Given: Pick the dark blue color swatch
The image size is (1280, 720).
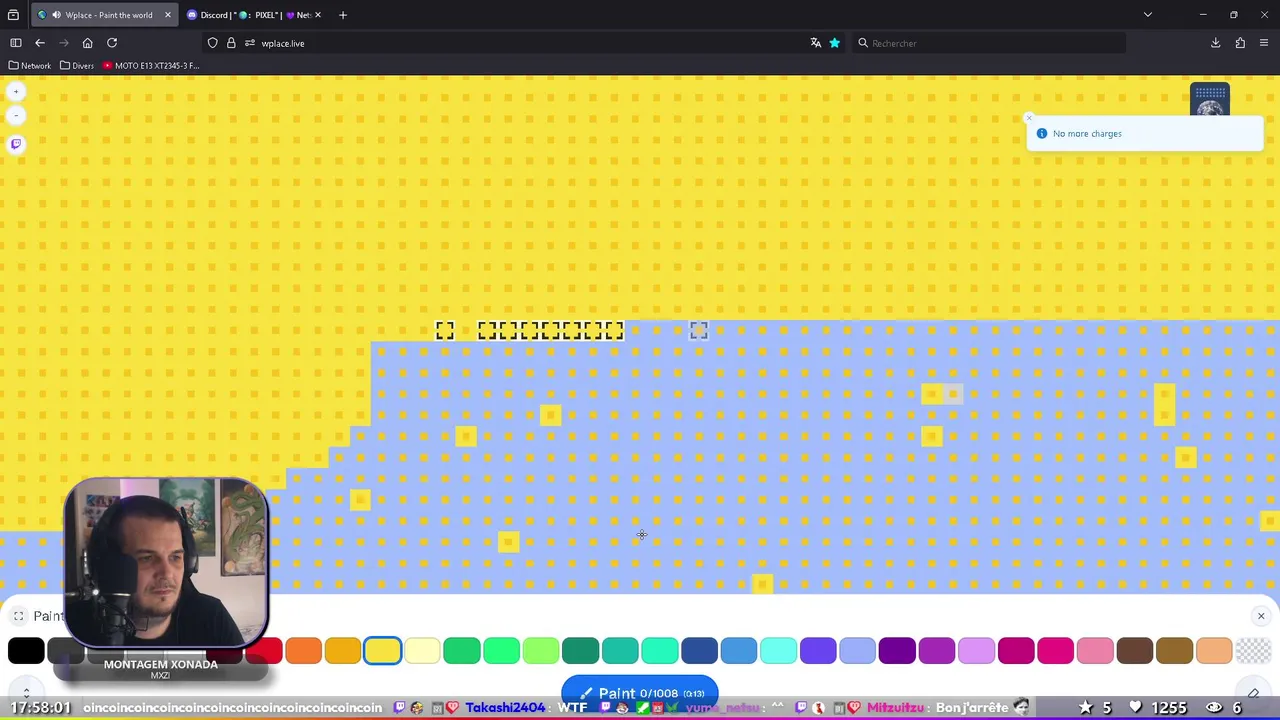Looking at the screenshot, I should click(x=699, y=651).
